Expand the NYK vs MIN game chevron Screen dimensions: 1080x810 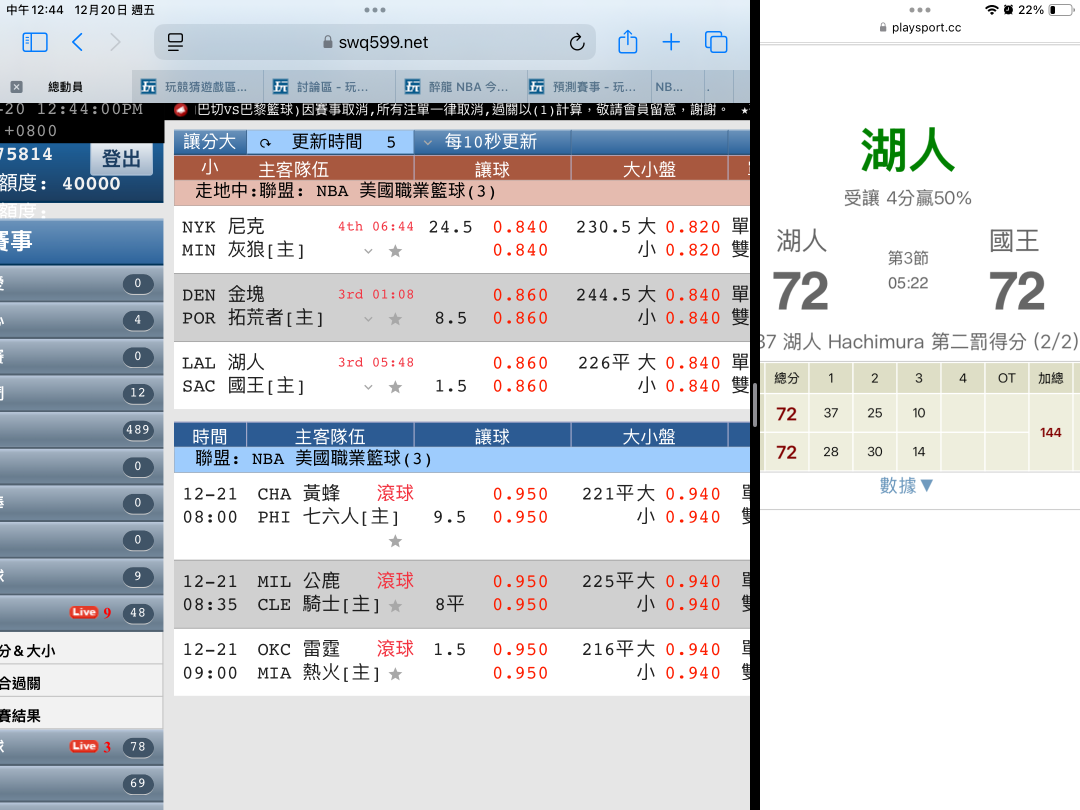pos(368,251)
